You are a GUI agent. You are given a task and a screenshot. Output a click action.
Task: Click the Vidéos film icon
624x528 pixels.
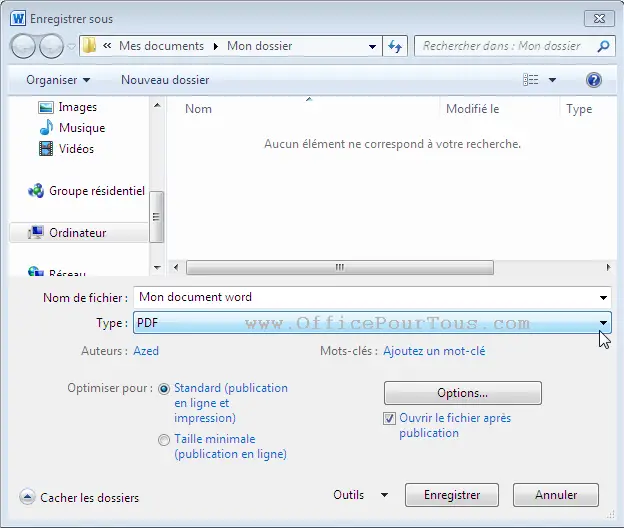[46, 149]
